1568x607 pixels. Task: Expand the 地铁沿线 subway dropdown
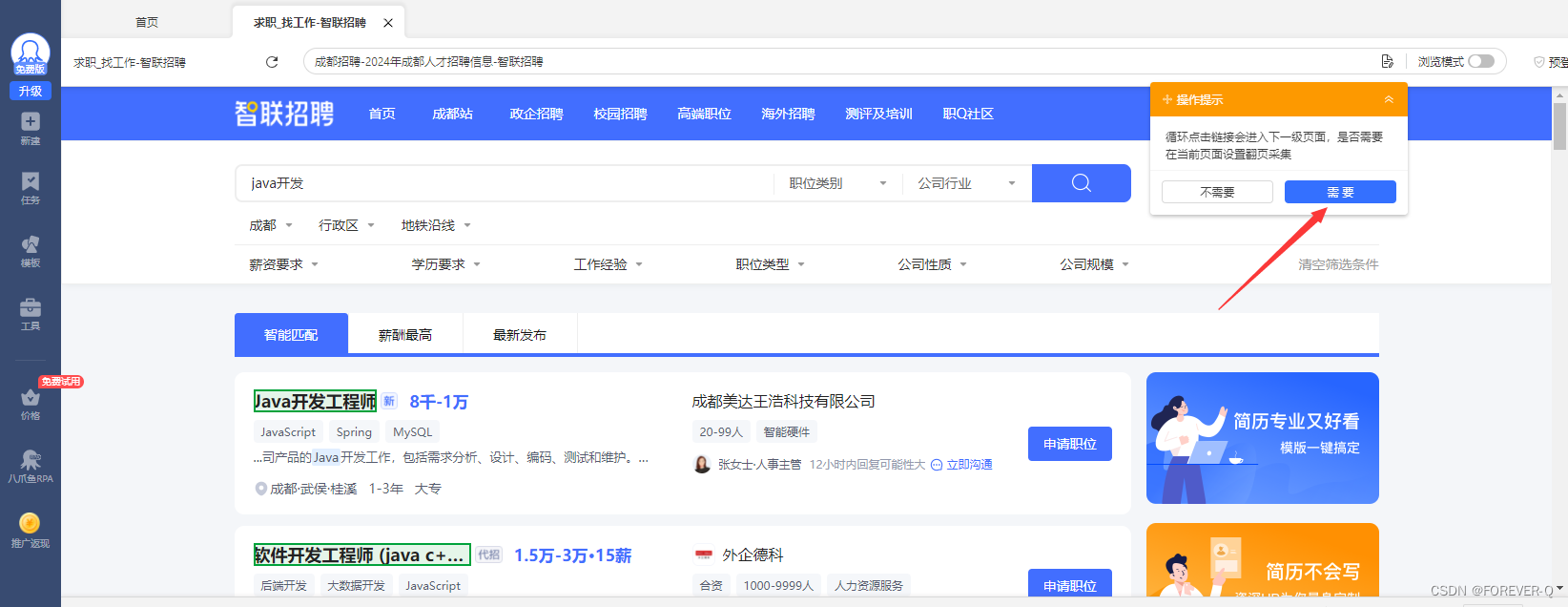coord(436,225)
